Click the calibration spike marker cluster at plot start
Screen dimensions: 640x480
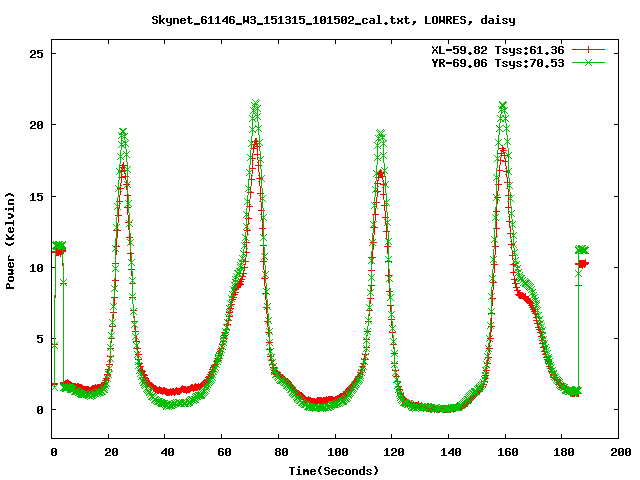pos(59,247)
